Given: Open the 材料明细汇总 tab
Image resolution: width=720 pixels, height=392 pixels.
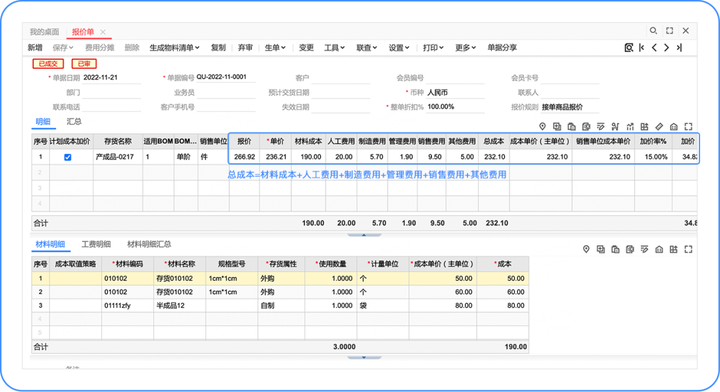Looking at the screenshot, I should point(149,244).
